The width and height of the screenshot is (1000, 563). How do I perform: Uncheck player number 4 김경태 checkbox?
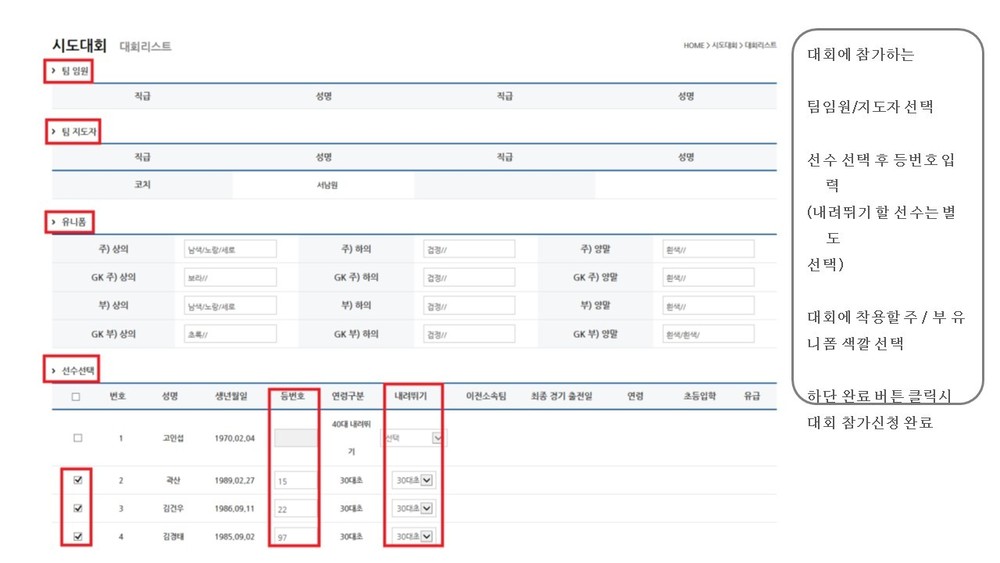point(78,536)
